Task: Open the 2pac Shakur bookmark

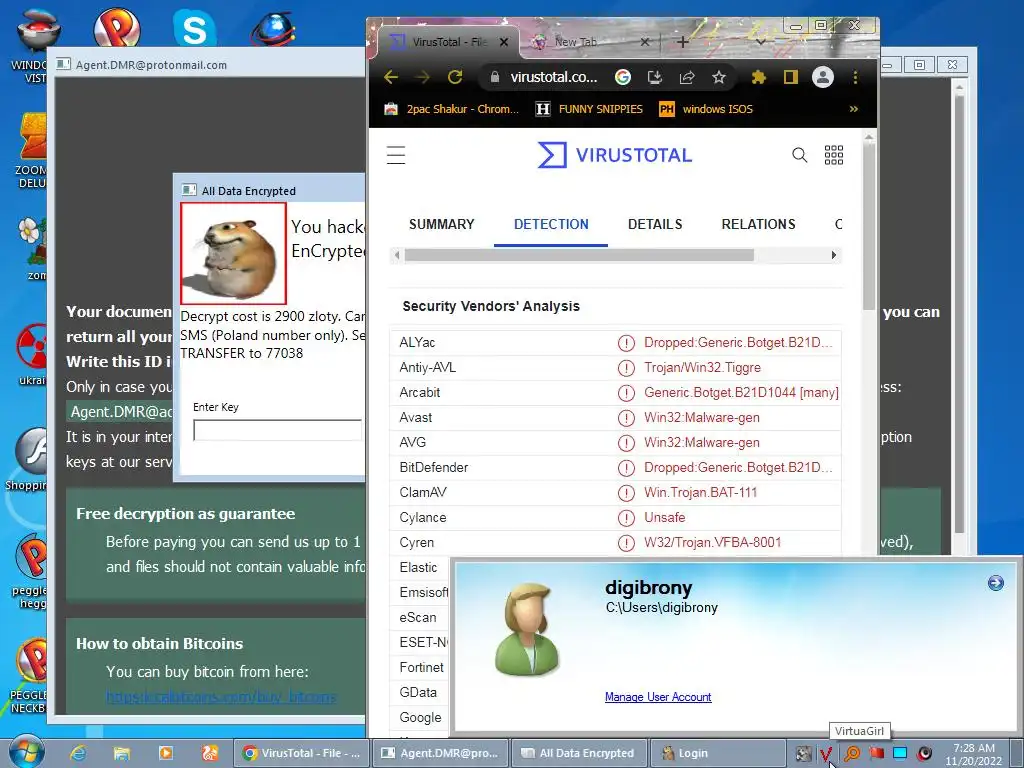Action: [451, 109]
